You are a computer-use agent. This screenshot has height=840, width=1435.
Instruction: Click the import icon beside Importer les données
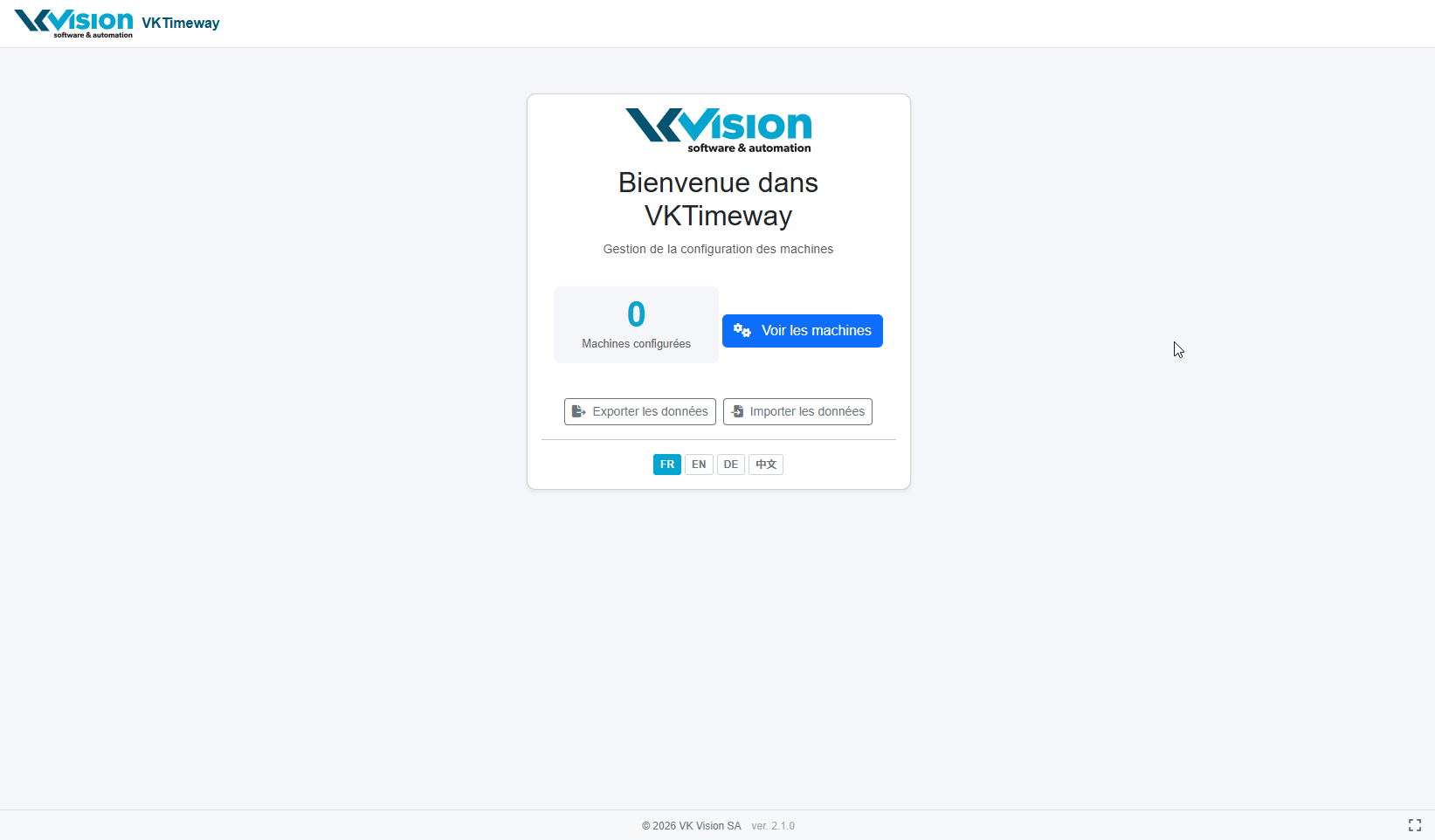click(737, 411)
